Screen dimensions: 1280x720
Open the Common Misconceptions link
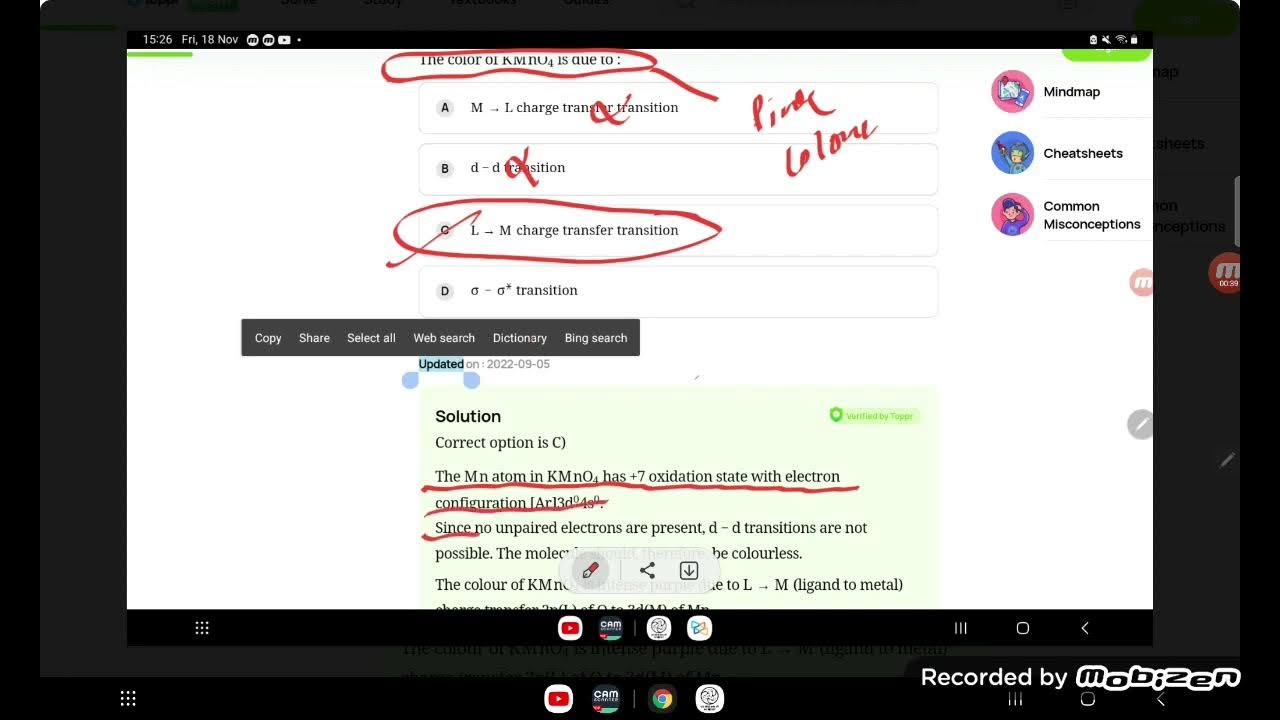[x=1092, y=215]
